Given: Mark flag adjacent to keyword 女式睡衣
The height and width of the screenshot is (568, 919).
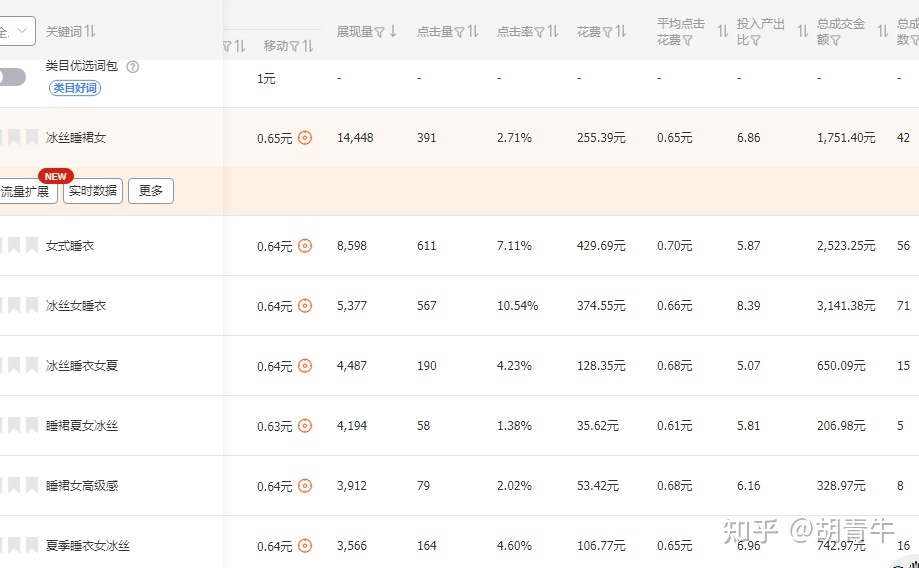Looking at the screenshot, I should [32, 246].
